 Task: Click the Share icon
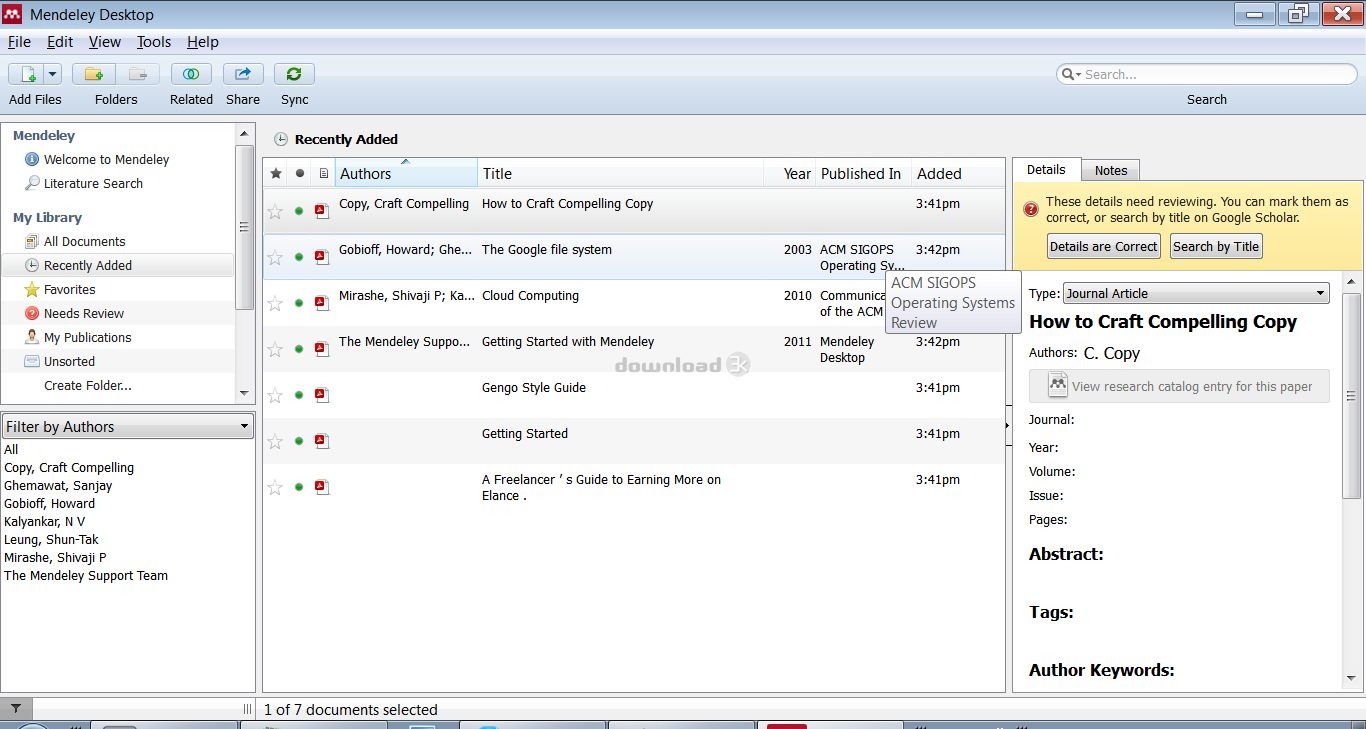(x=242, y=73)
